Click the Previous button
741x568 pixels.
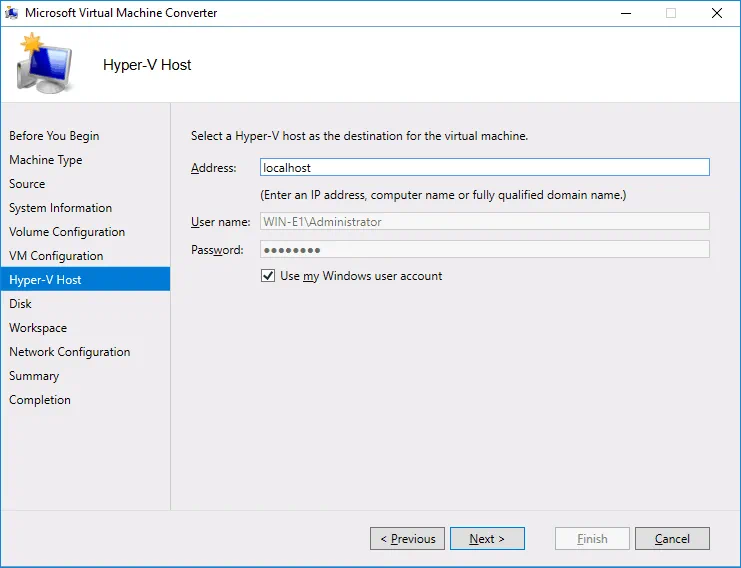407,539
